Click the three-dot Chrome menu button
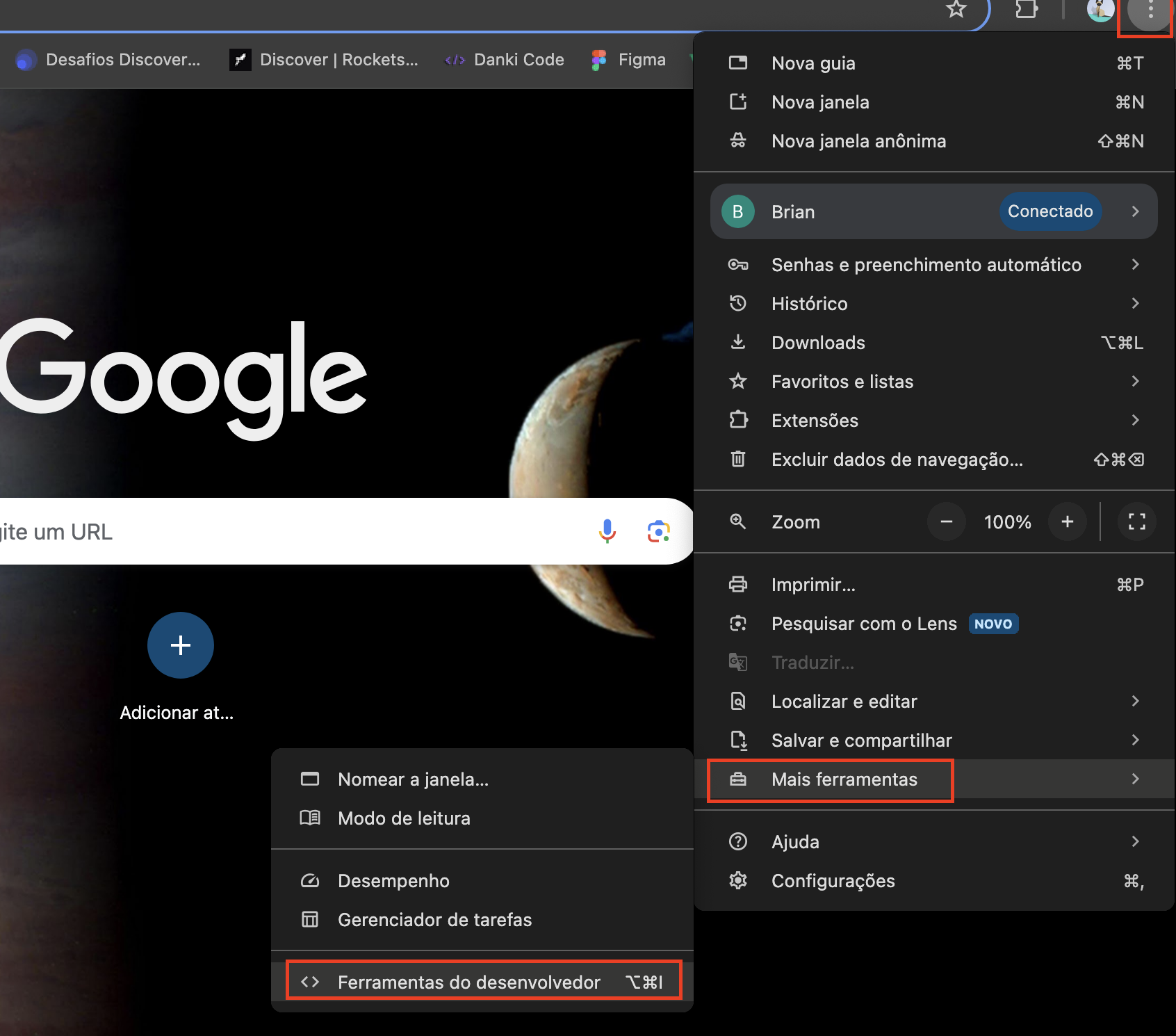The width and height of the screenshot is (1176, 1036). (x=1150, y=11)
